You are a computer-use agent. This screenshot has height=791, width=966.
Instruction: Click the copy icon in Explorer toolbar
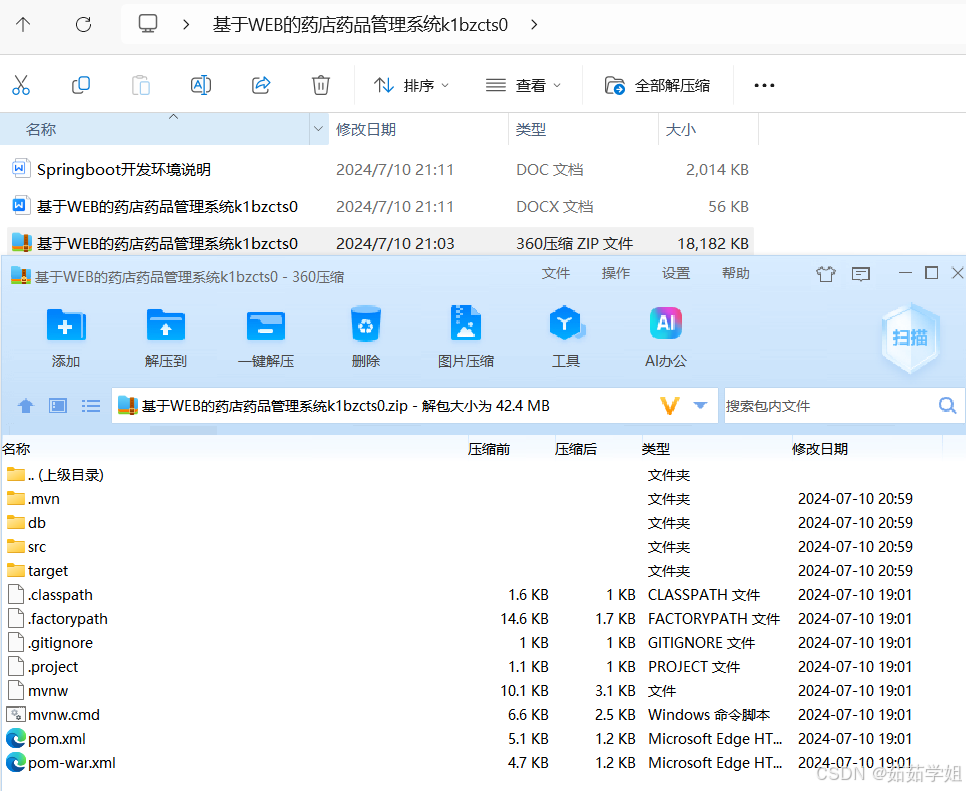coord(80,85)
